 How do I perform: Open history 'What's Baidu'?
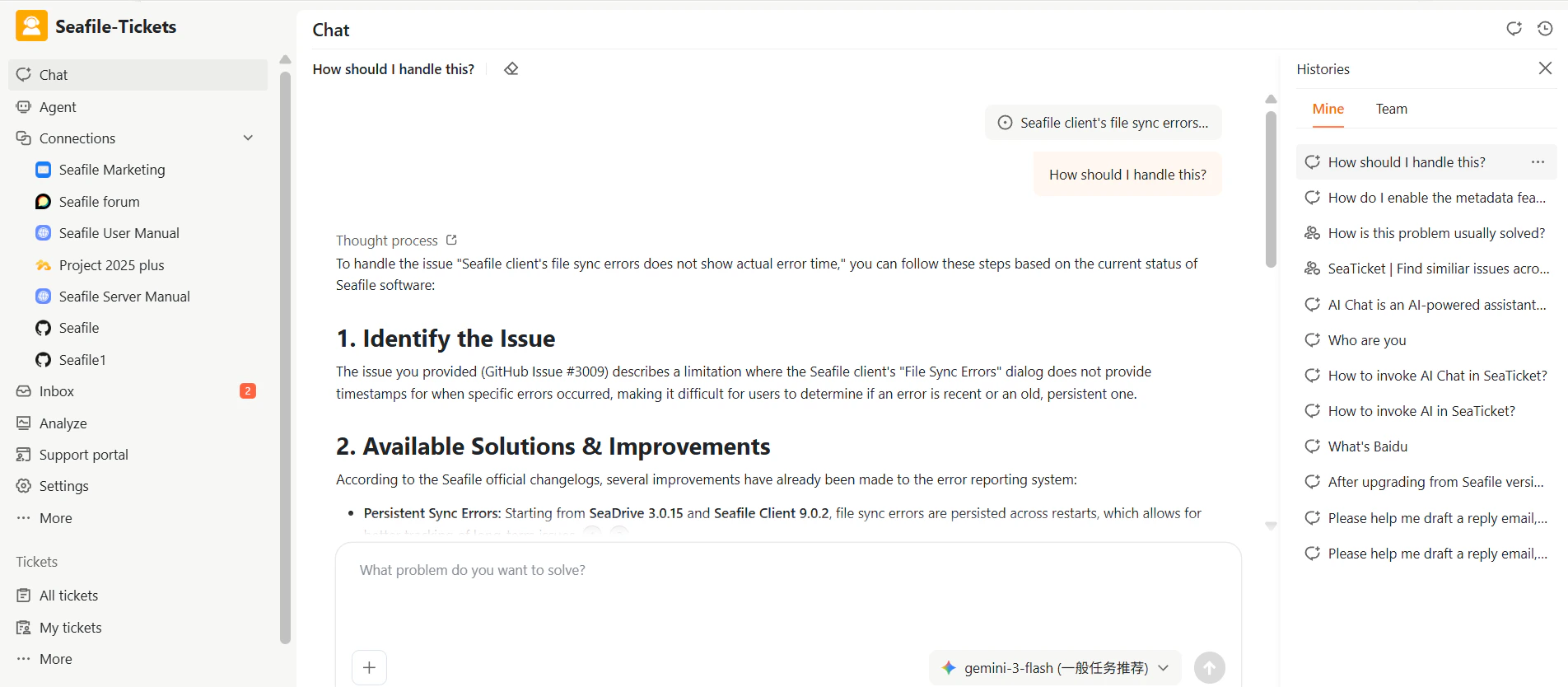(x=1426, y=446)
